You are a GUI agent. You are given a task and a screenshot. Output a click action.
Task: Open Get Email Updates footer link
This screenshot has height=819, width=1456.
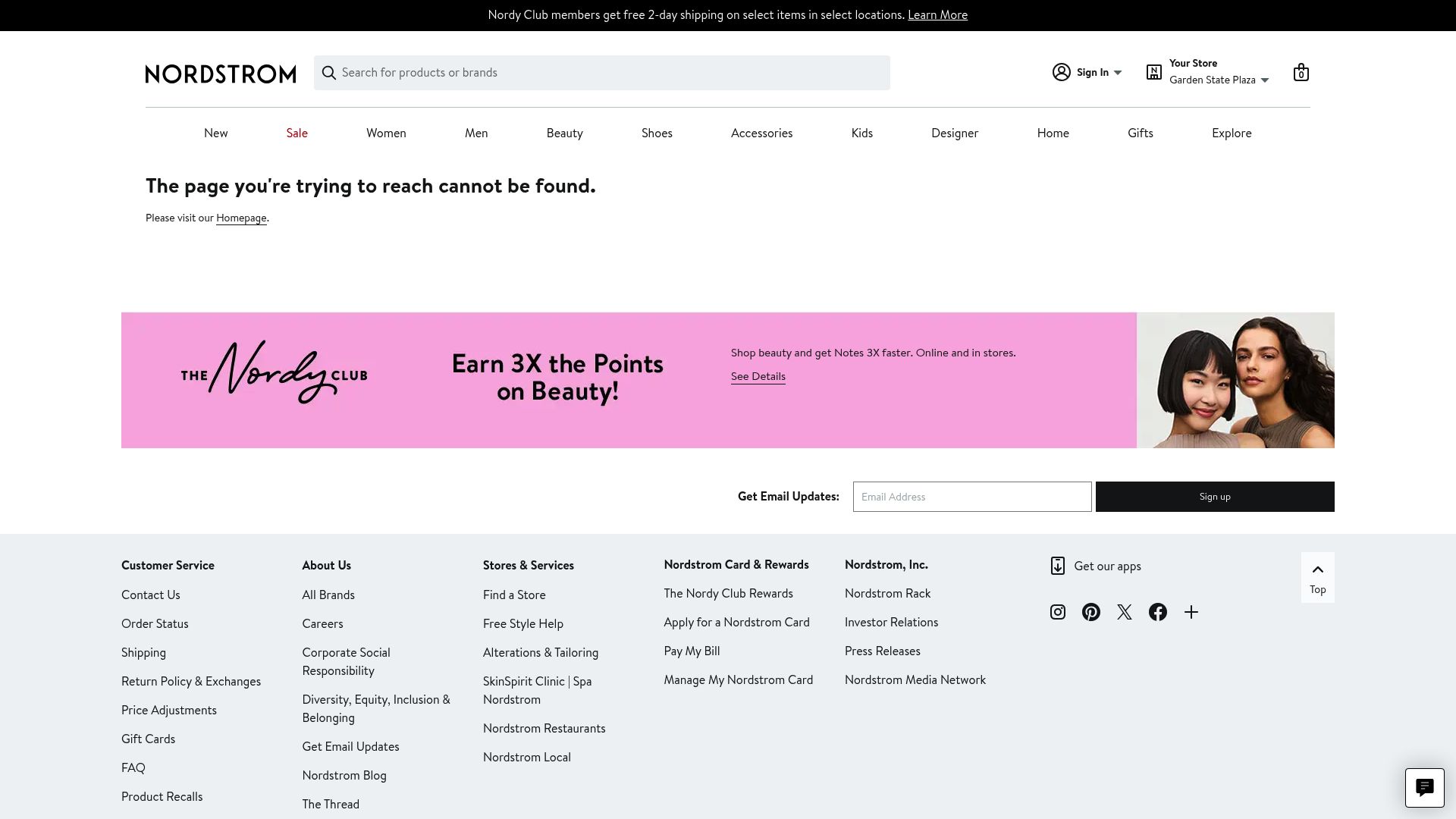(350, 747)
